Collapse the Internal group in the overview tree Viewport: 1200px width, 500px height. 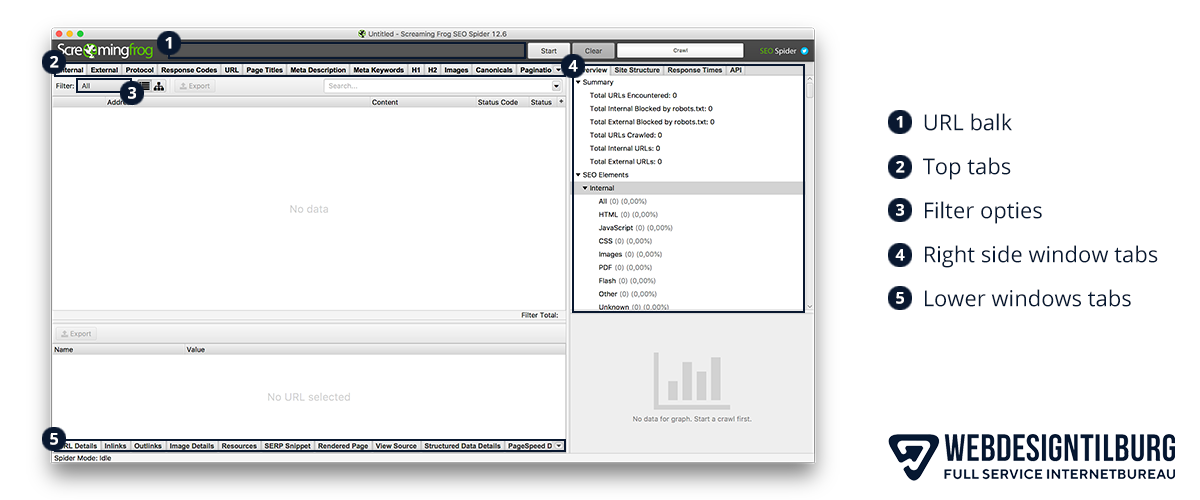(x=585, y=188)
